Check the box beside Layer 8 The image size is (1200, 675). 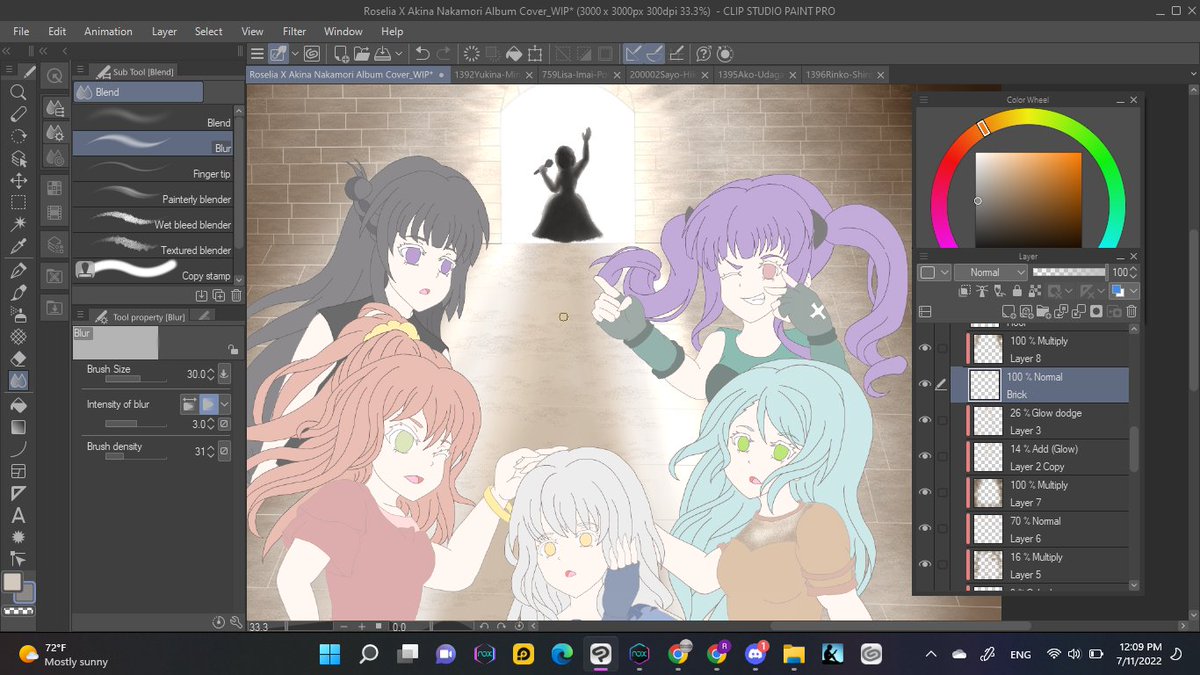[x=943, y=348]
